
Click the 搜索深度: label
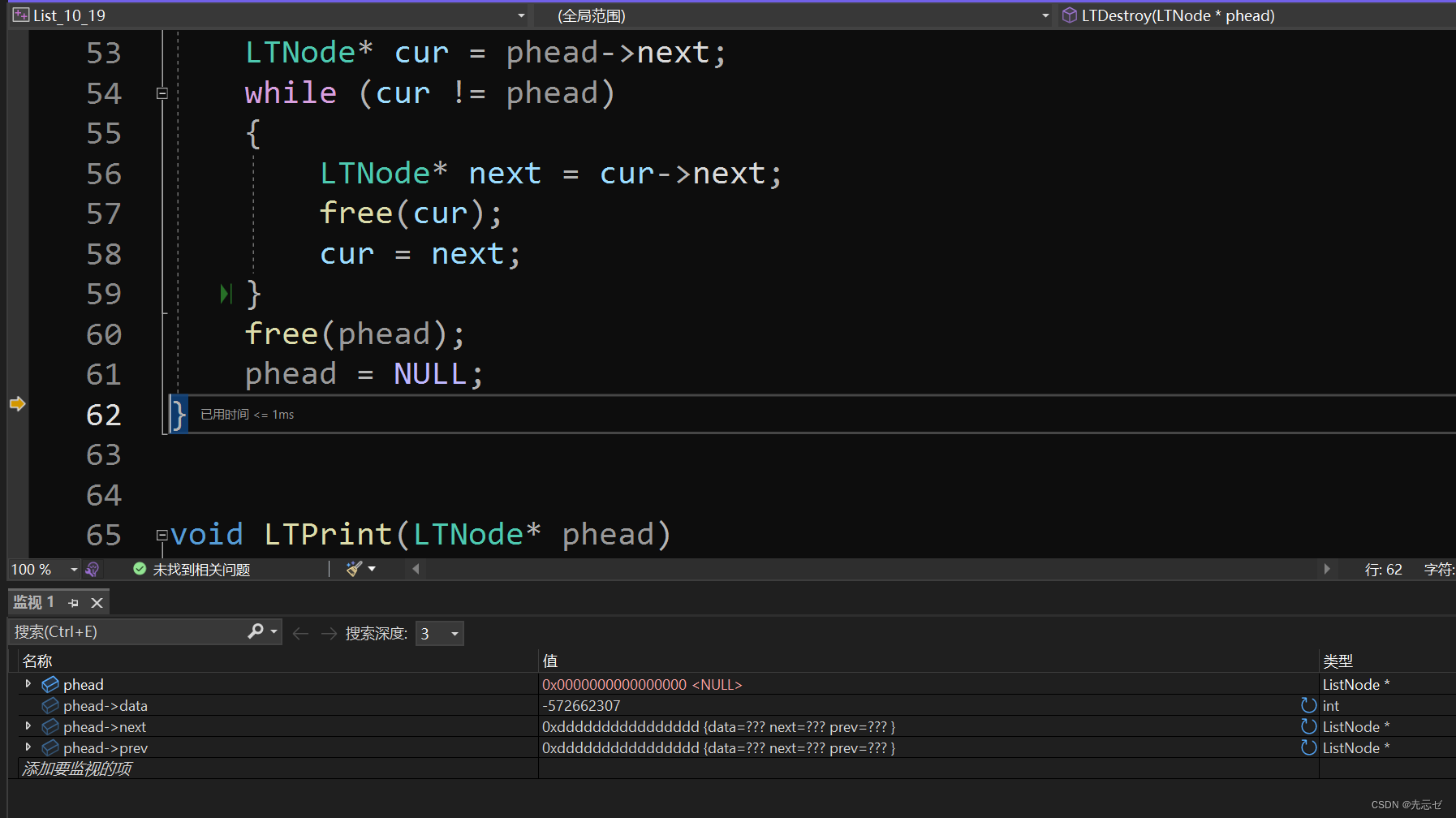[377, 633]
